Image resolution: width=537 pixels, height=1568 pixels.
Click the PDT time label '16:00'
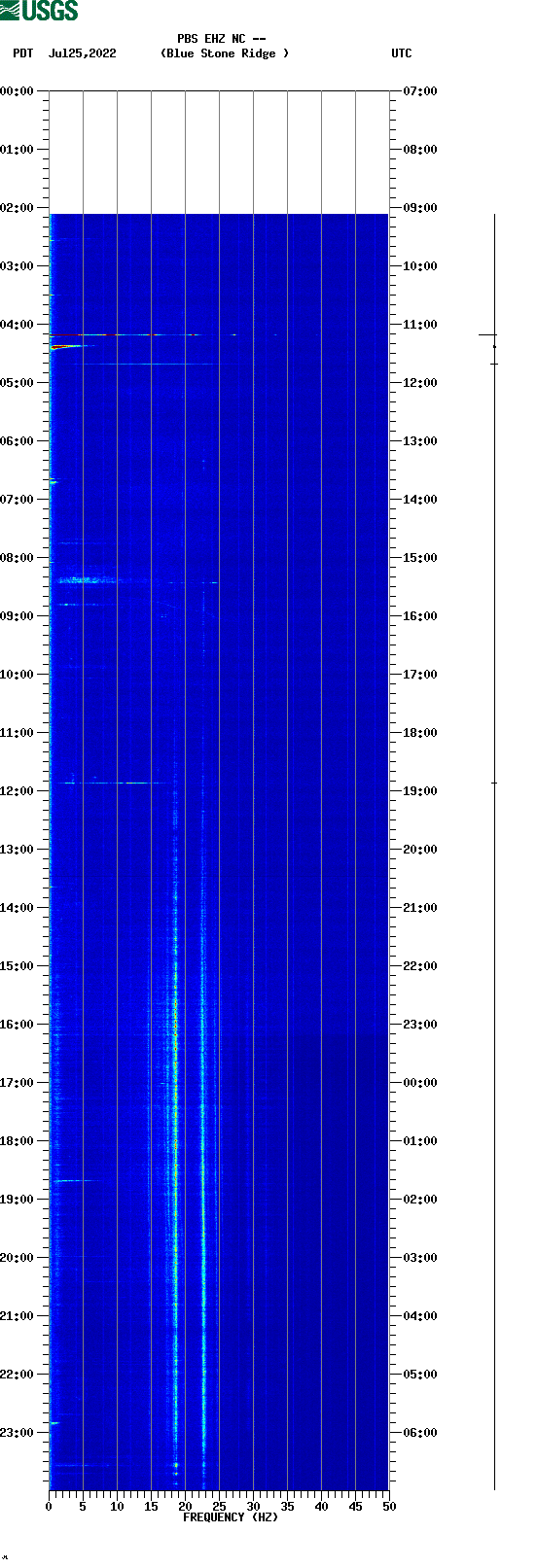pyautogui.click(x=18, y=1024)
